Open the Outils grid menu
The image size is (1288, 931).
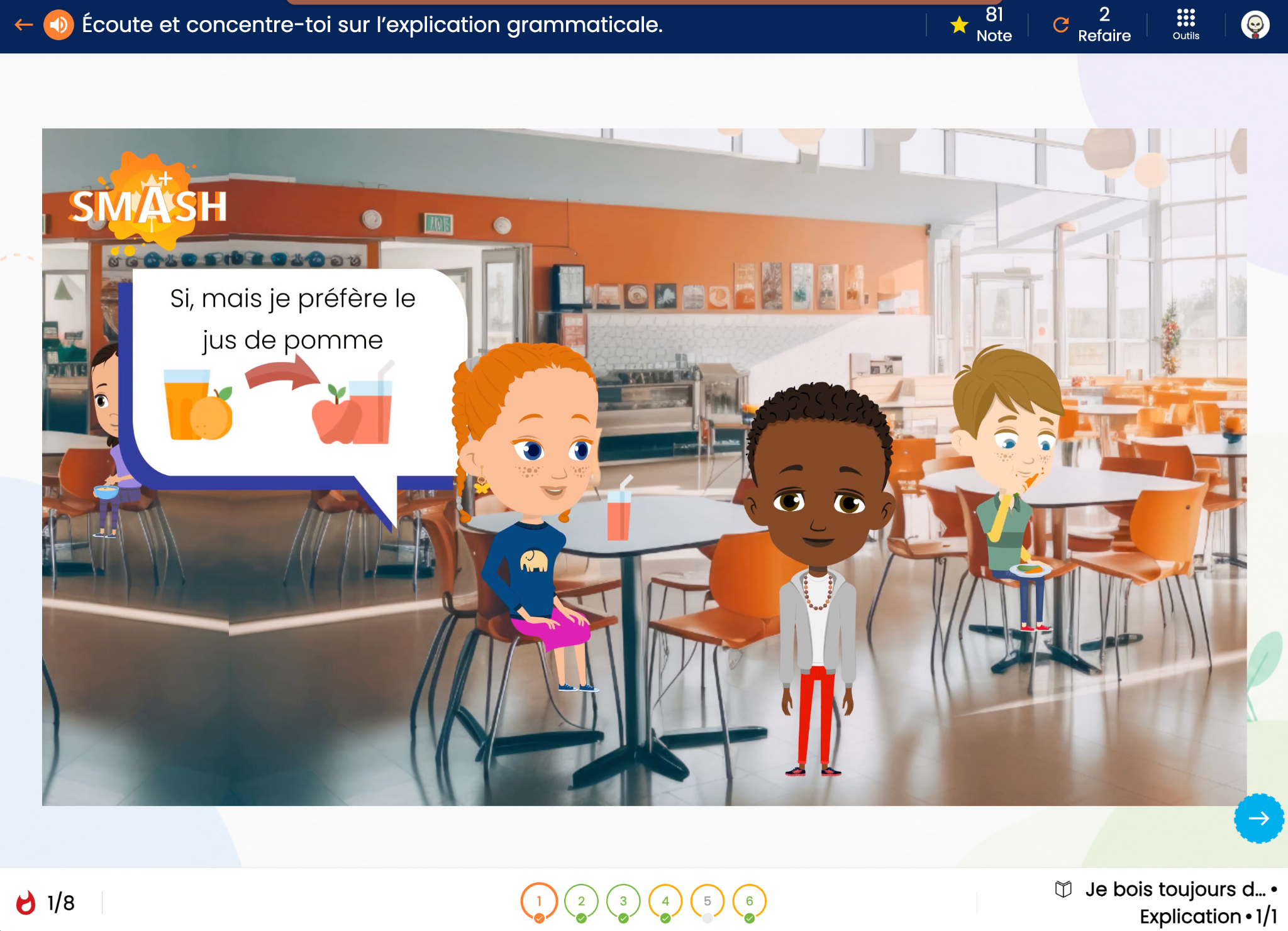[1185, 25]
